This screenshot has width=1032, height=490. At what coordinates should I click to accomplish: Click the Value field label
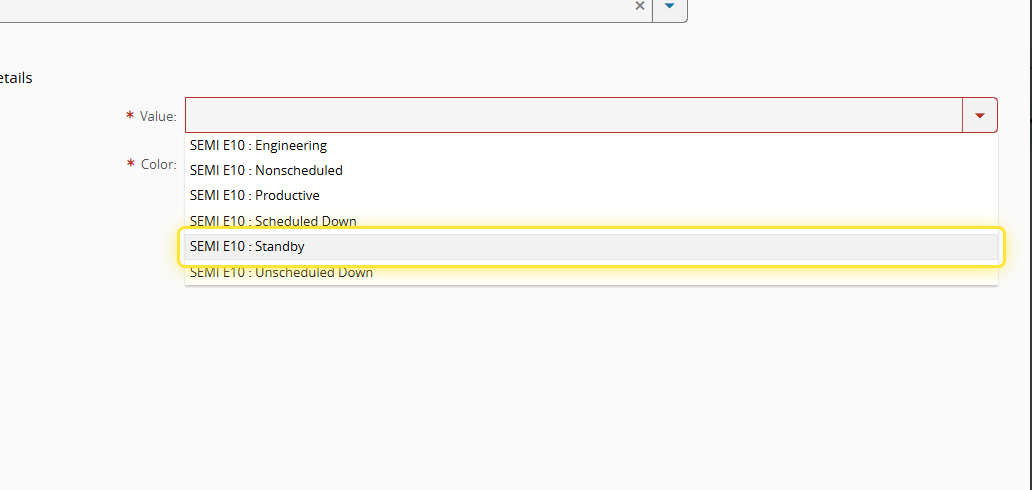[158, 117]
